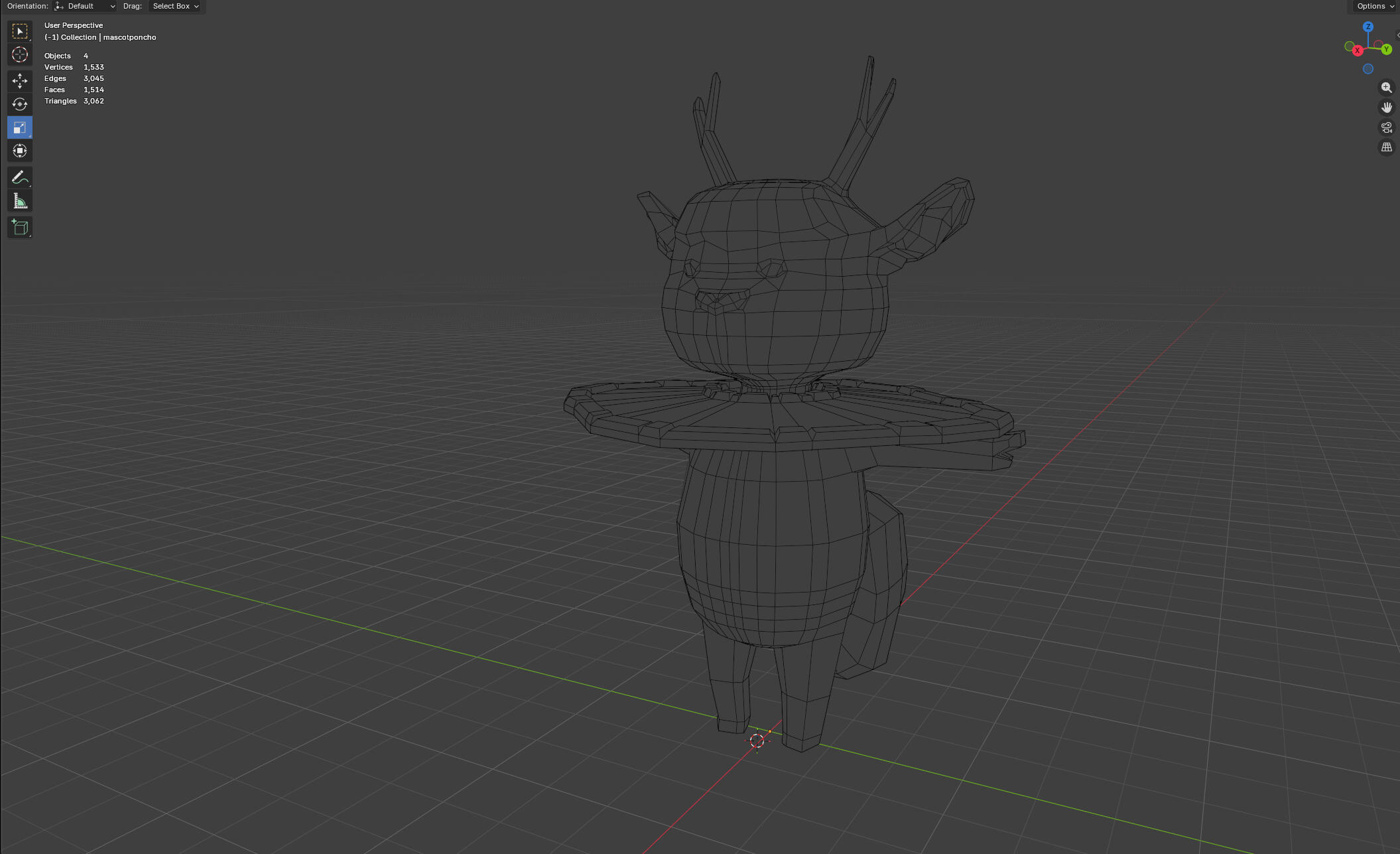The width and height of the screenshot is (1400, 854).
Task: Choose the Move tool
Action: (x=20, y=81)
